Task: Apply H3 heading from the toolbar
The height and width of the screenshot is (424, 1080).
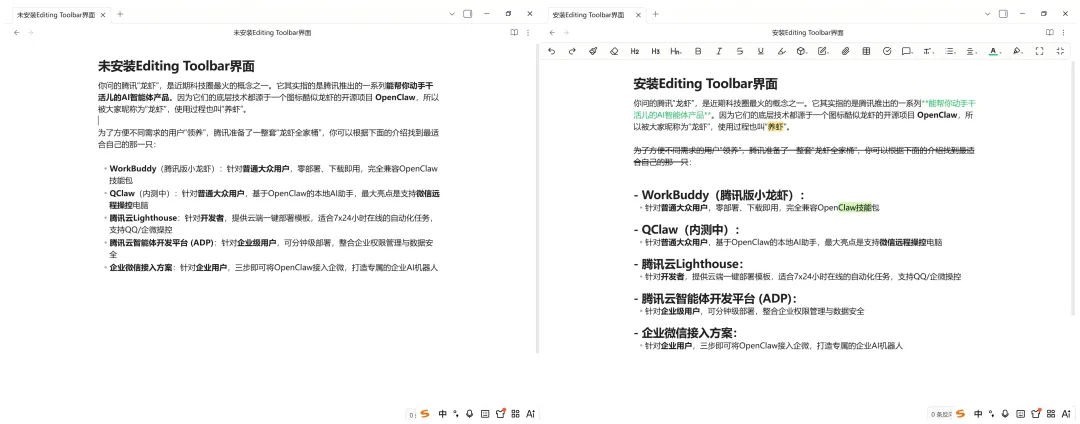Action: (x=656, y=51)
